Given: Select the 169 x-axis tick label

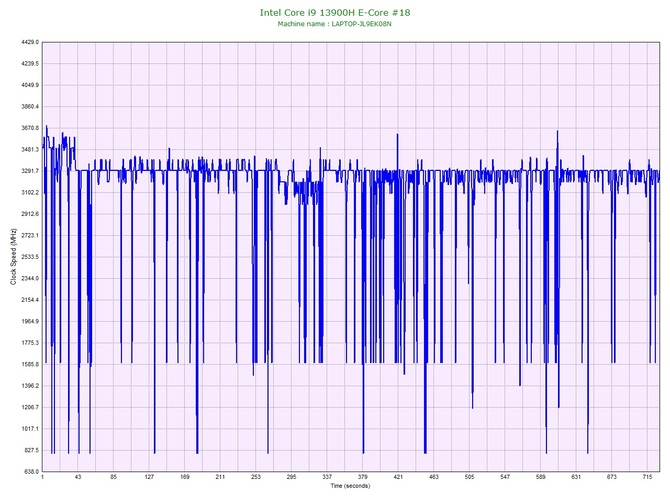Looking at the screenshot, I should click(185, 478).
